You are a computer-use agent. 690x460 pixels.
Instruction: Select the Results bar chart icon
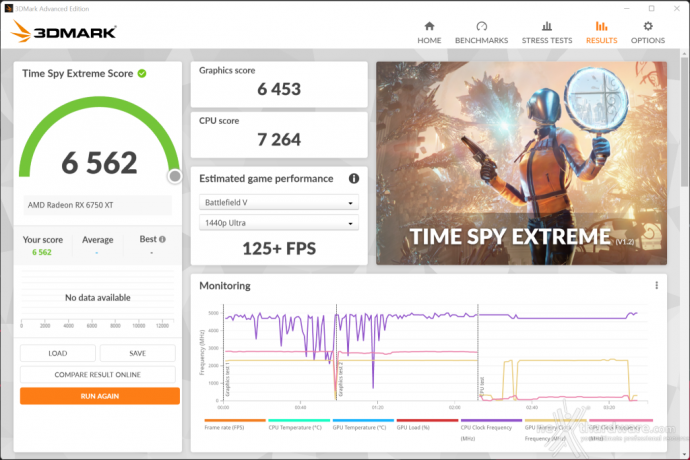pyautogui.click(x=601, y=26)
